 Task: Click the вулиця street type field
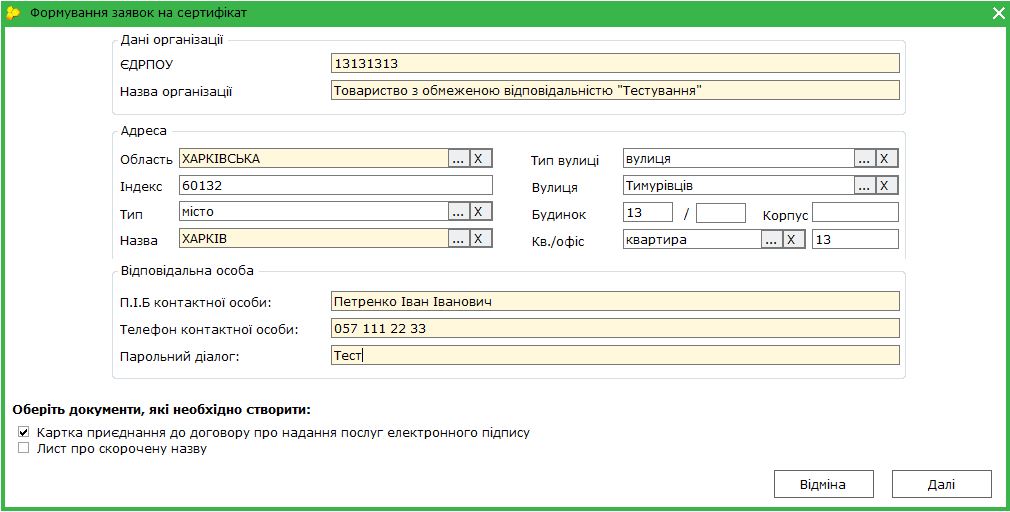(739, 158)
